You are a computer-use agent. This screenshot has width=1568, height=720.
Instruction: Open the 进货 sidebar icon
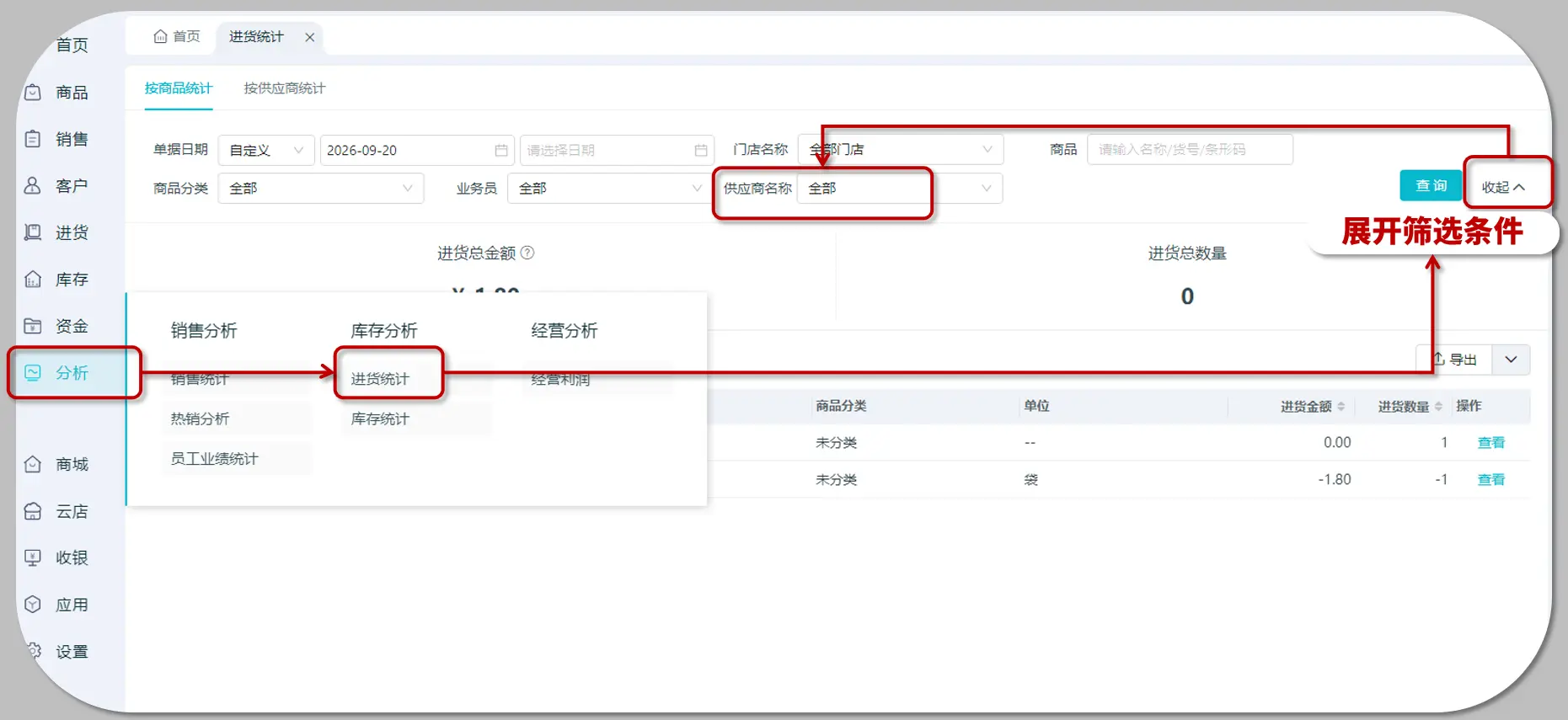click(33, 232)
